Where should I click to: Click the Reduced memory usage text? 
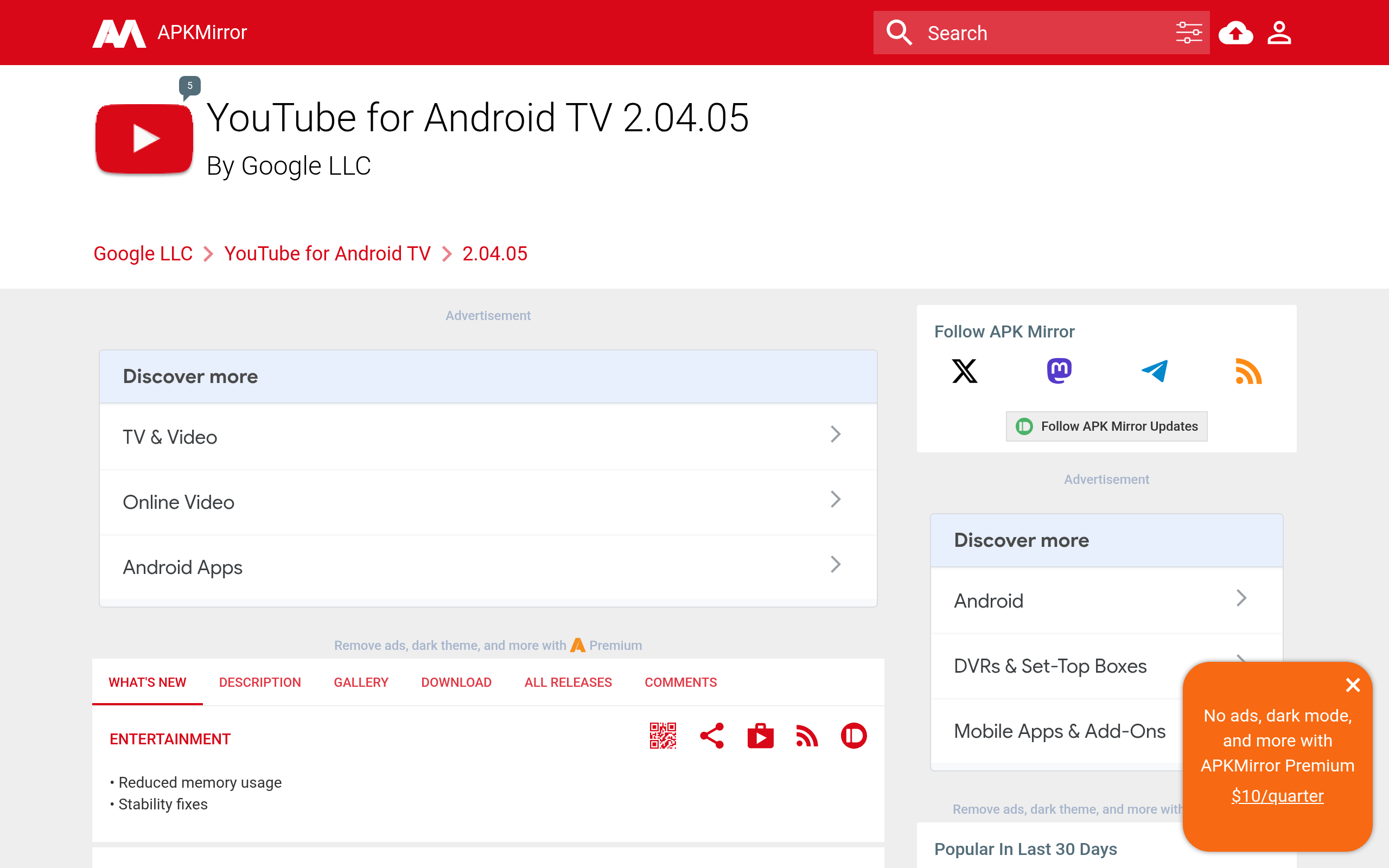pos(200,783)
